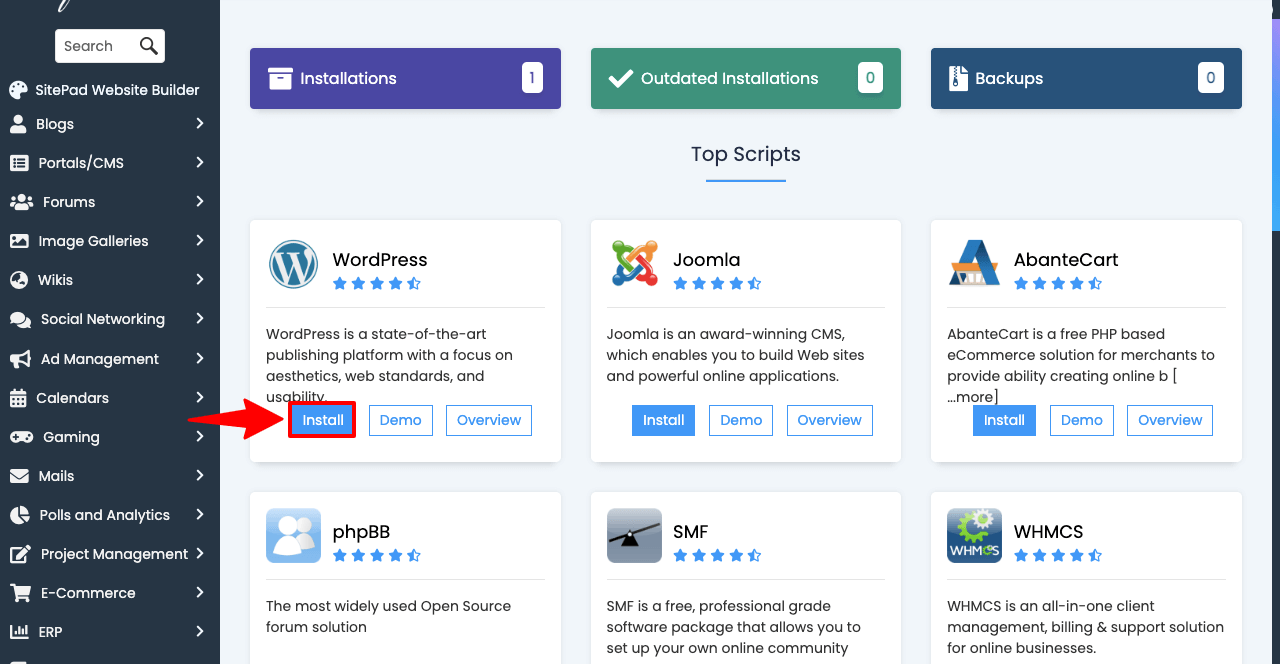Image resolution: width=1280 pixels, height=664 pixels.
Task: View the AbanteCart Overview
Action: pyautogui.click(x=1170, y=420)
